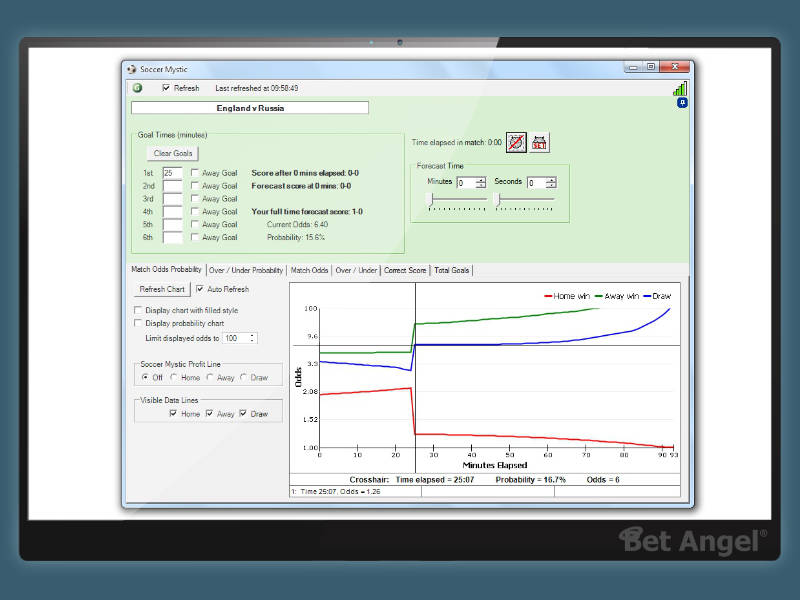
Task: Click the Forecast Time Seconds spinner arrows
Action: pyautogui.click(x=551, y=182)
